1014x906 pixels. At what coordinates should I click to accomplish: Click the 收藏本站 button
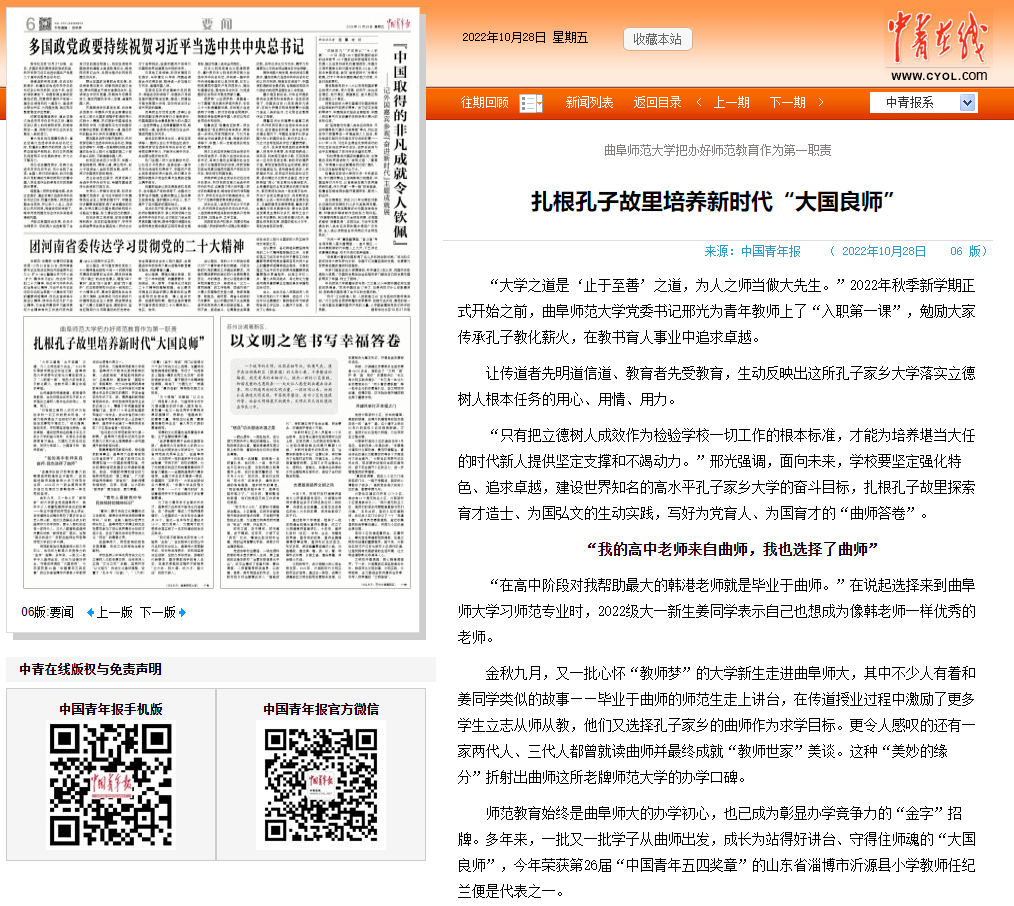click(x=658, y=39)
